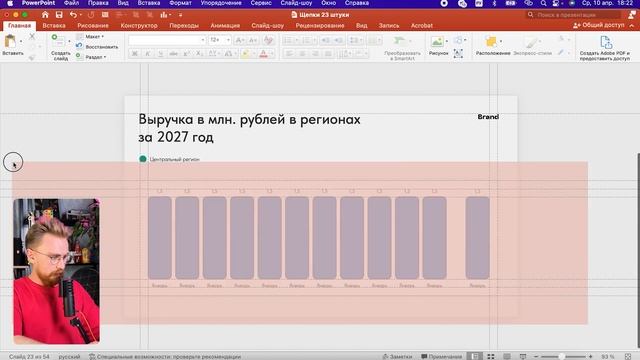Align text left in the ribbon

coord(289,54)
